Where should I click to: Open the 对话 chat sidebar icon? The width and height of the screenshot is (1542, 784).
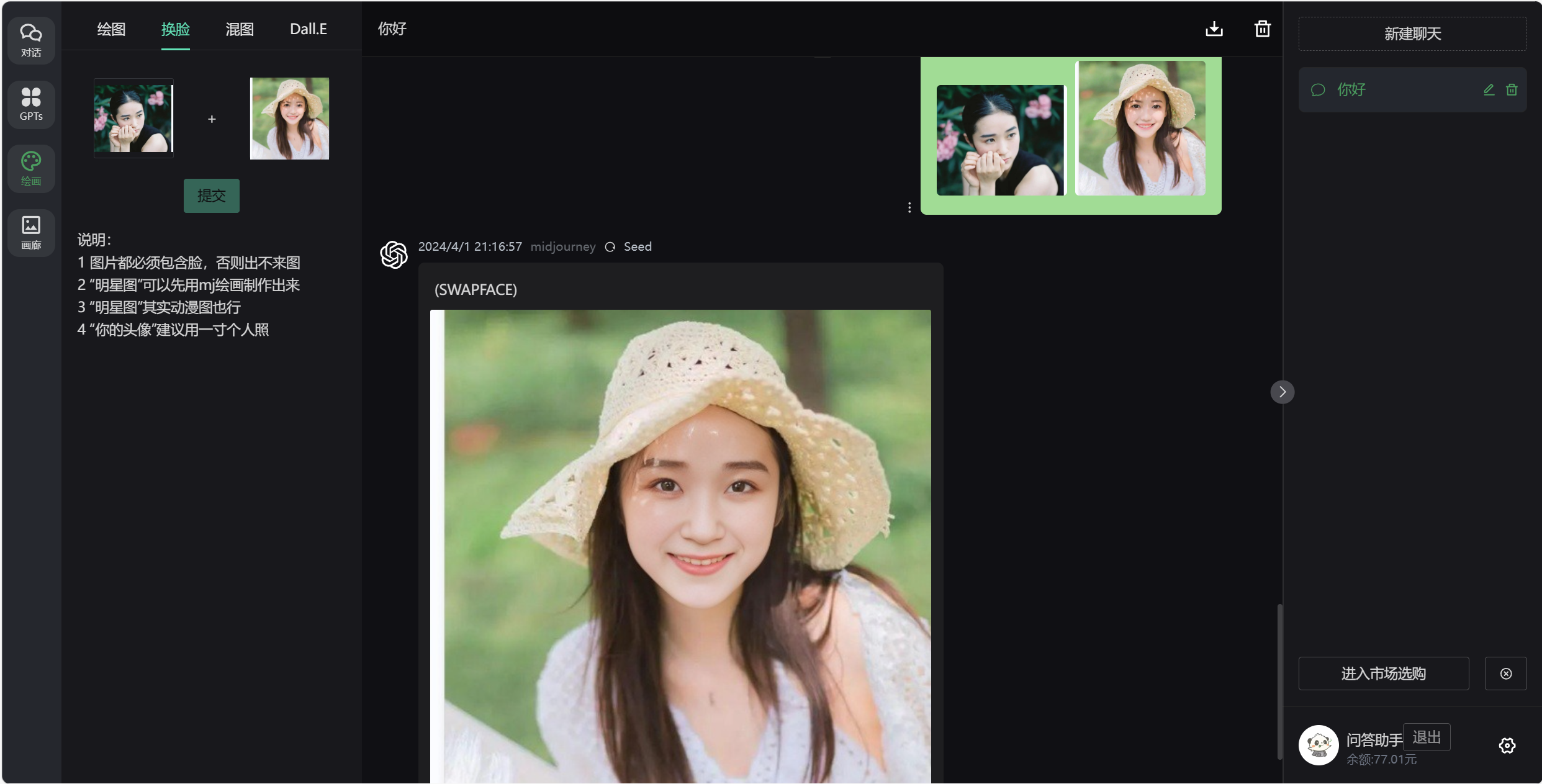pyautogui.click(x=31, y=40)
